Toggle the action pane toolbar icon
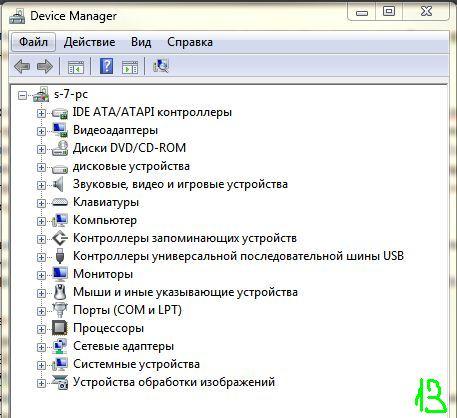This screenshot has width=457, height=418. pos(130,67)
